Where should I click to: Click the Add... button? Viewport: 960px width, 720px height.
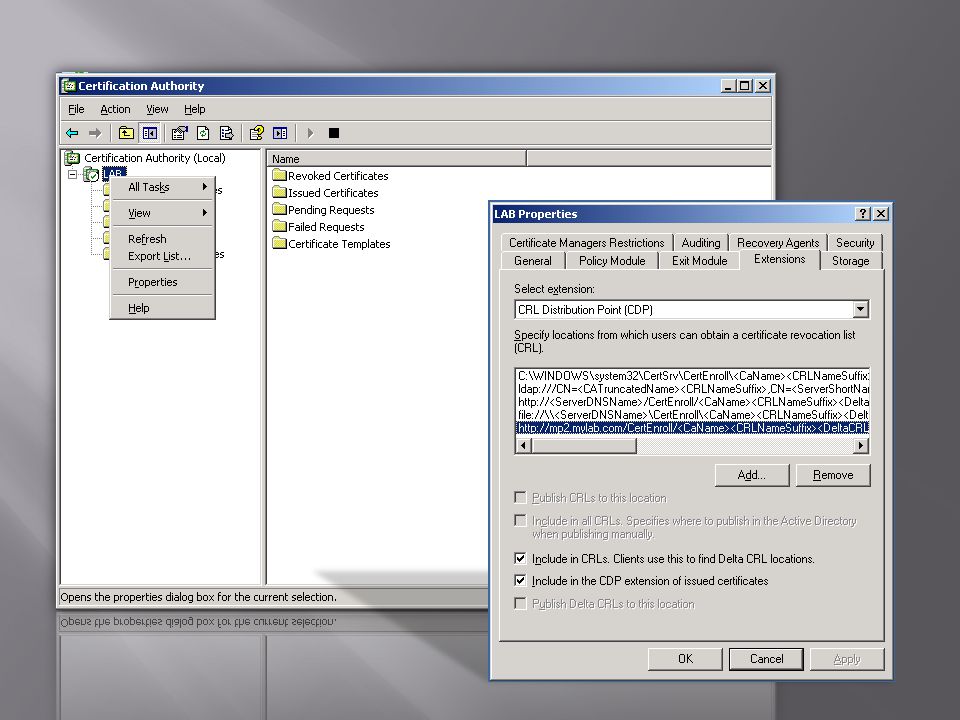[x=751, y=475]
